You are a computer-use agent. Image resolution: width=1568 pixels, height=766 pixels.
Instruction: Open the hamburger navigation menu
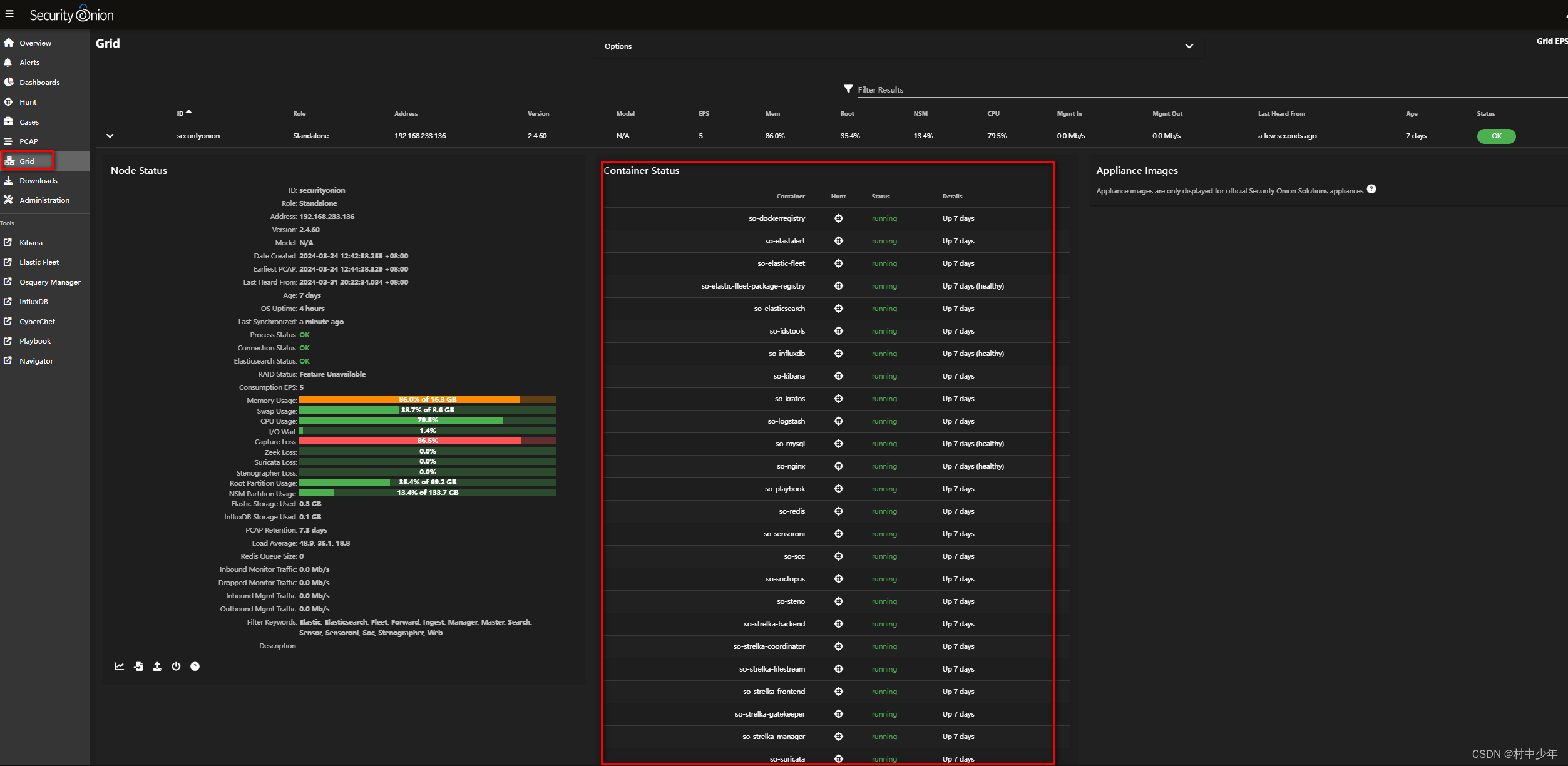pos(9,14)
